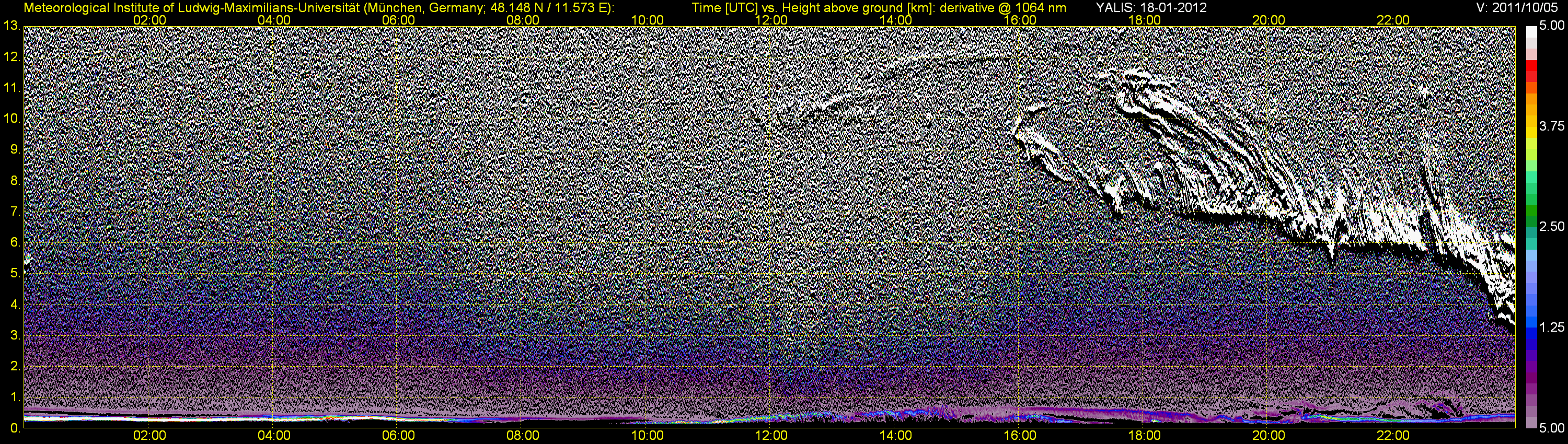
Task: Click the 06:00 label on the top time axis
Action: [x=398, y=20]
